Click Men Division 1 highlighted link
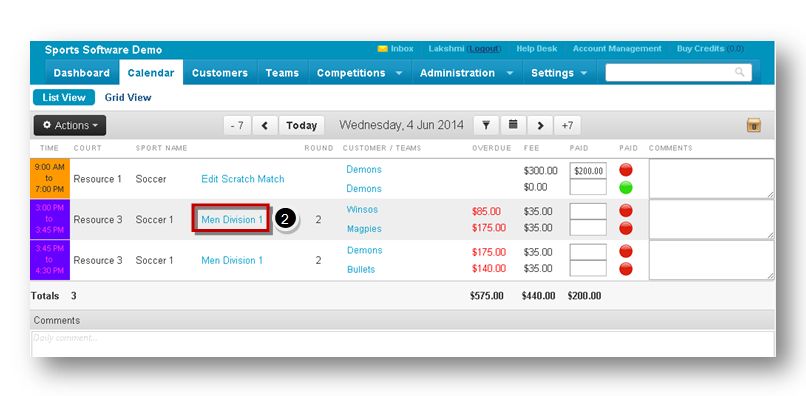The height and width of the screenshot is (396, 806). point(232,220)
